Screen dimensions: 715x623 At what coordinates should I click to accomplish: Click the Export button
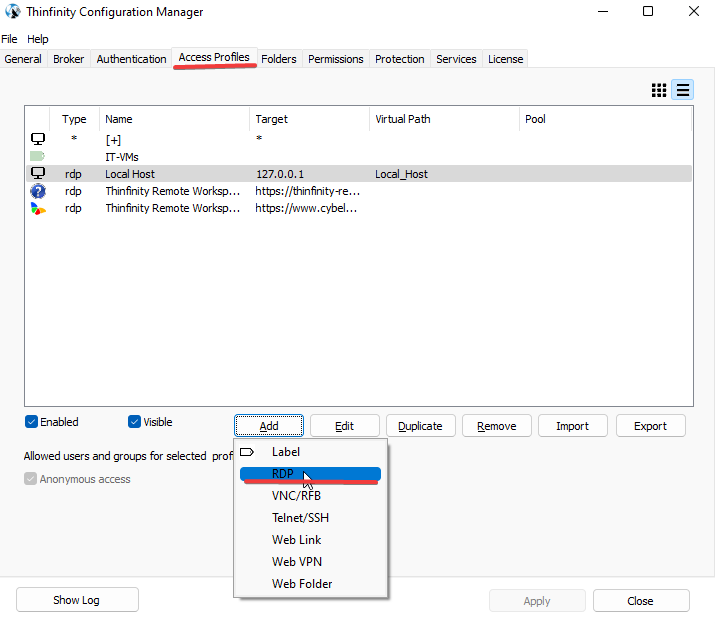tap(651, 426)
